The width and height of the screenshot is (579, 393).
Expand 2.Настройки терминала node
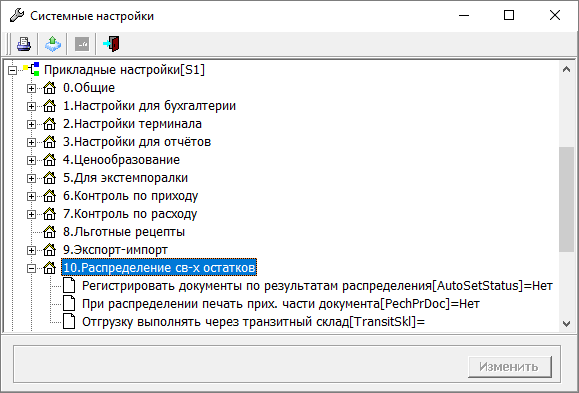tap(31, 124)
